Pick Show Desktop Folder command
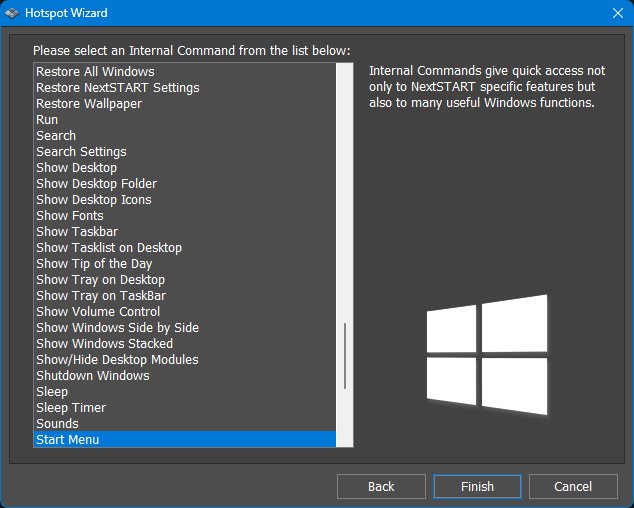The height and width of the screenshot is (508, 634). tap(185, 184)
